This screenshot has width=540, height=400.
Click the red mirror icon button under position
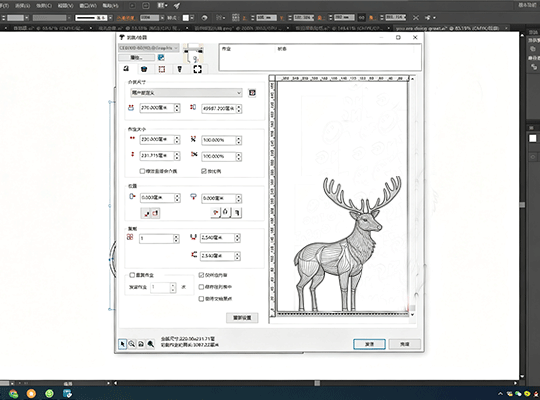155,213
